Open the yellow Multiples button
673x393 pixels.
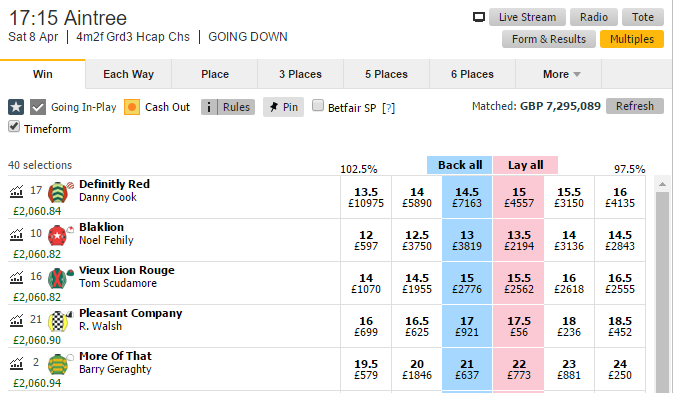point(632,39)
